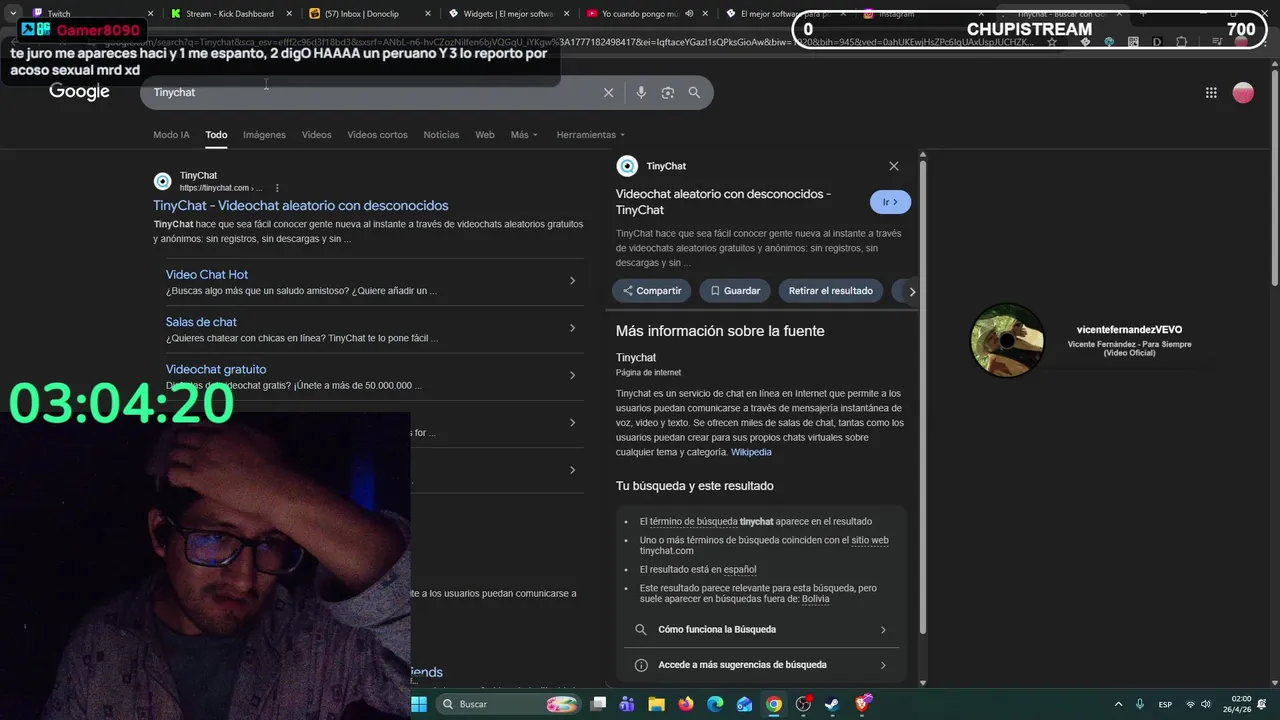Click the magnifying glass search icon

[x=694, y=92]
